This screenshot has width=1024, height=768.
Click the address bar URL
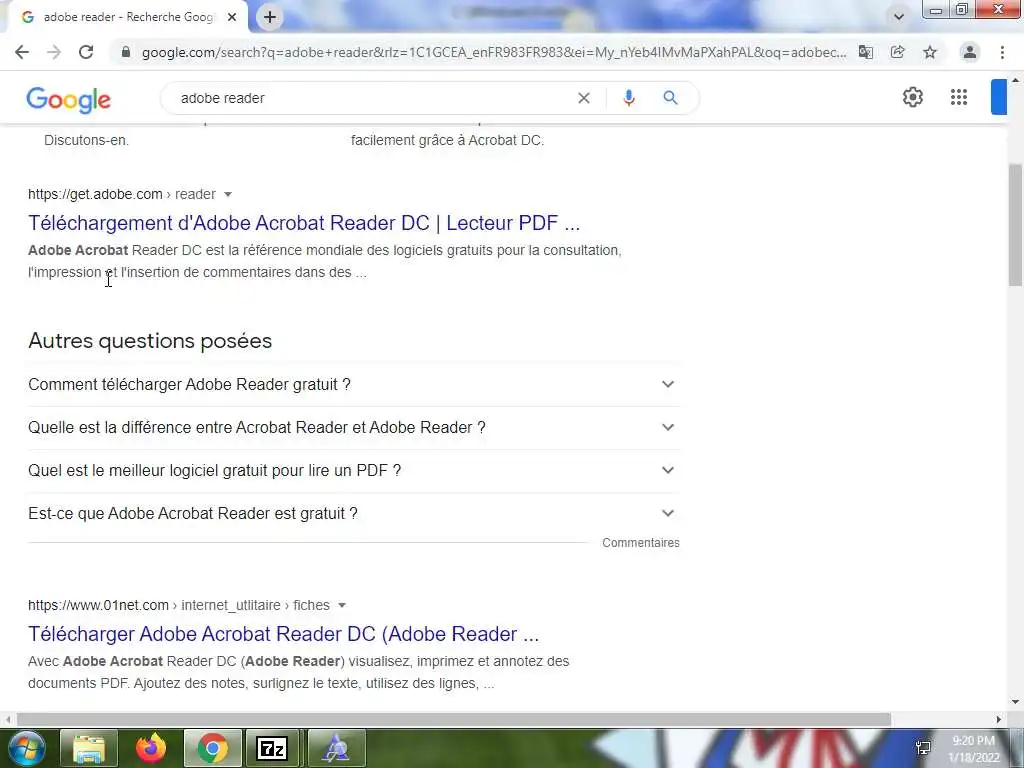pos(493,52)
